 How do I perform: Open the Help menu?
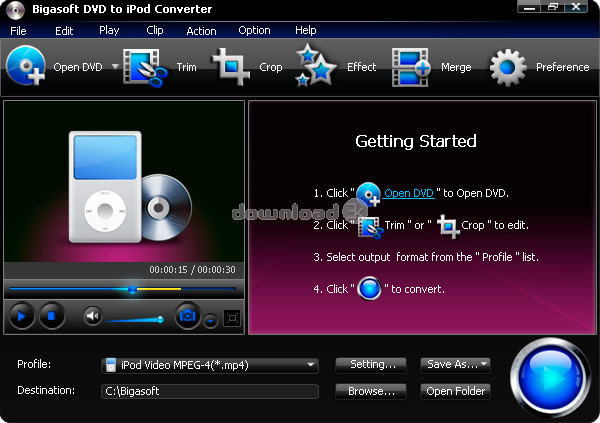tap(305, 31)
